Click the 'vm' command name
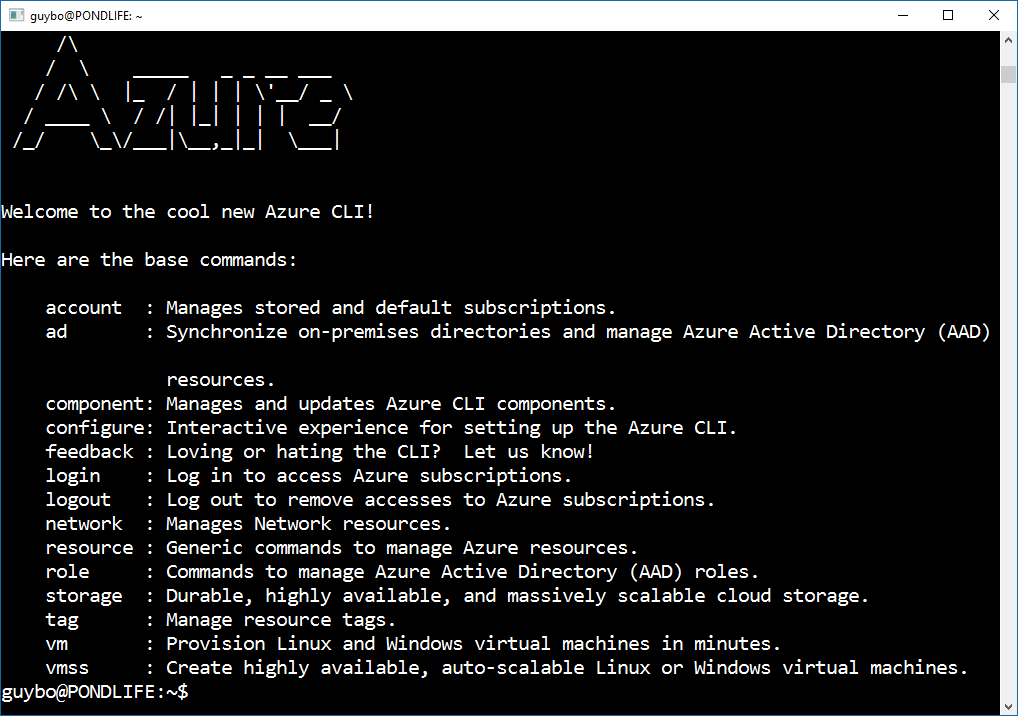The height and width of the screenshot is (716, 1018). point(56,644)
